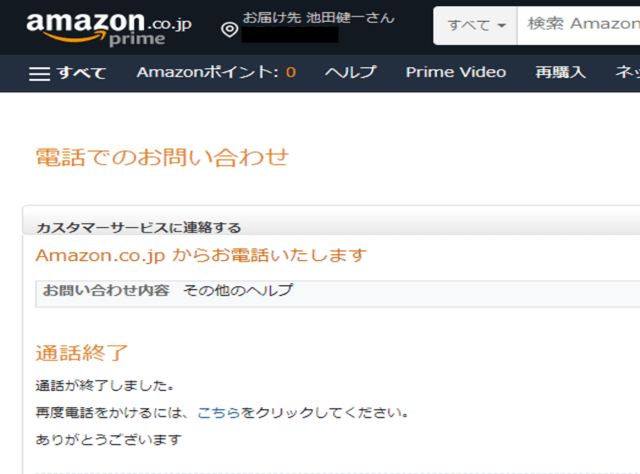640x474 pixels.
Task: Click the 電話でのお問い合わせ heading
Action: pos(161,157)
